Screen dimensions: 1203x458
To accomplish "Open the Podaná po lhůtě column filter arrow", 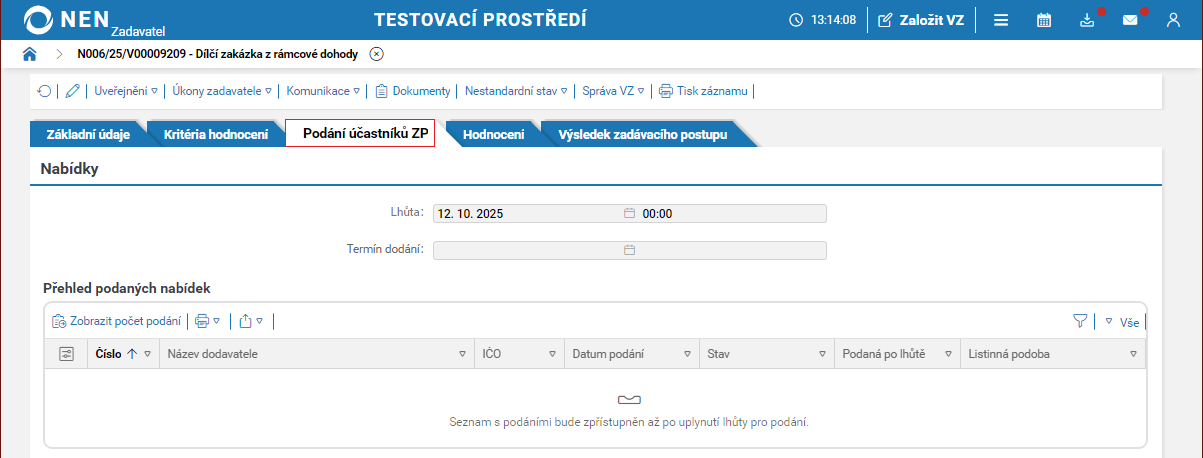I will coord(947,354).
